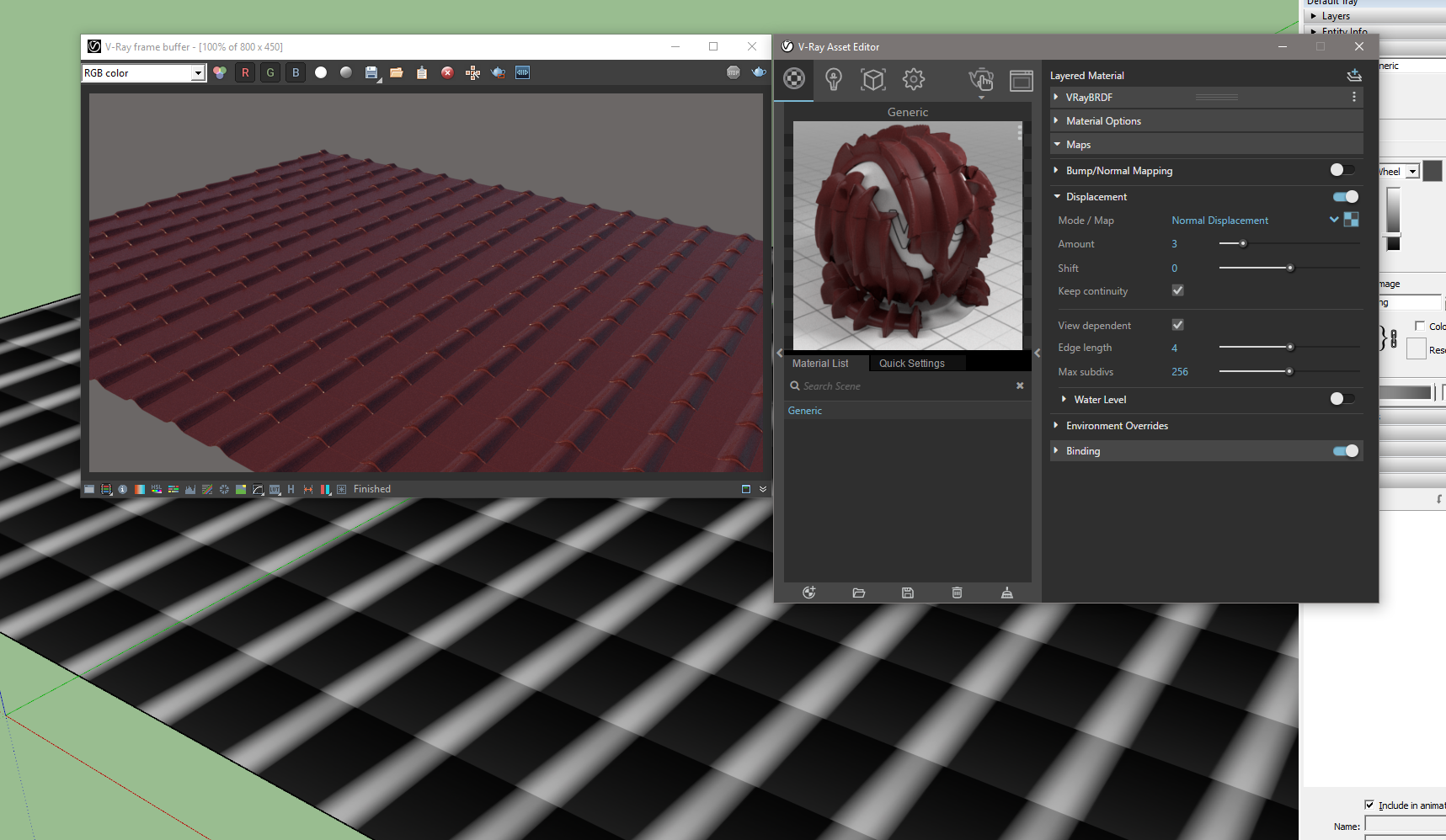
Task: Expand Environment Overrides section
Action: pos(1056,425)
